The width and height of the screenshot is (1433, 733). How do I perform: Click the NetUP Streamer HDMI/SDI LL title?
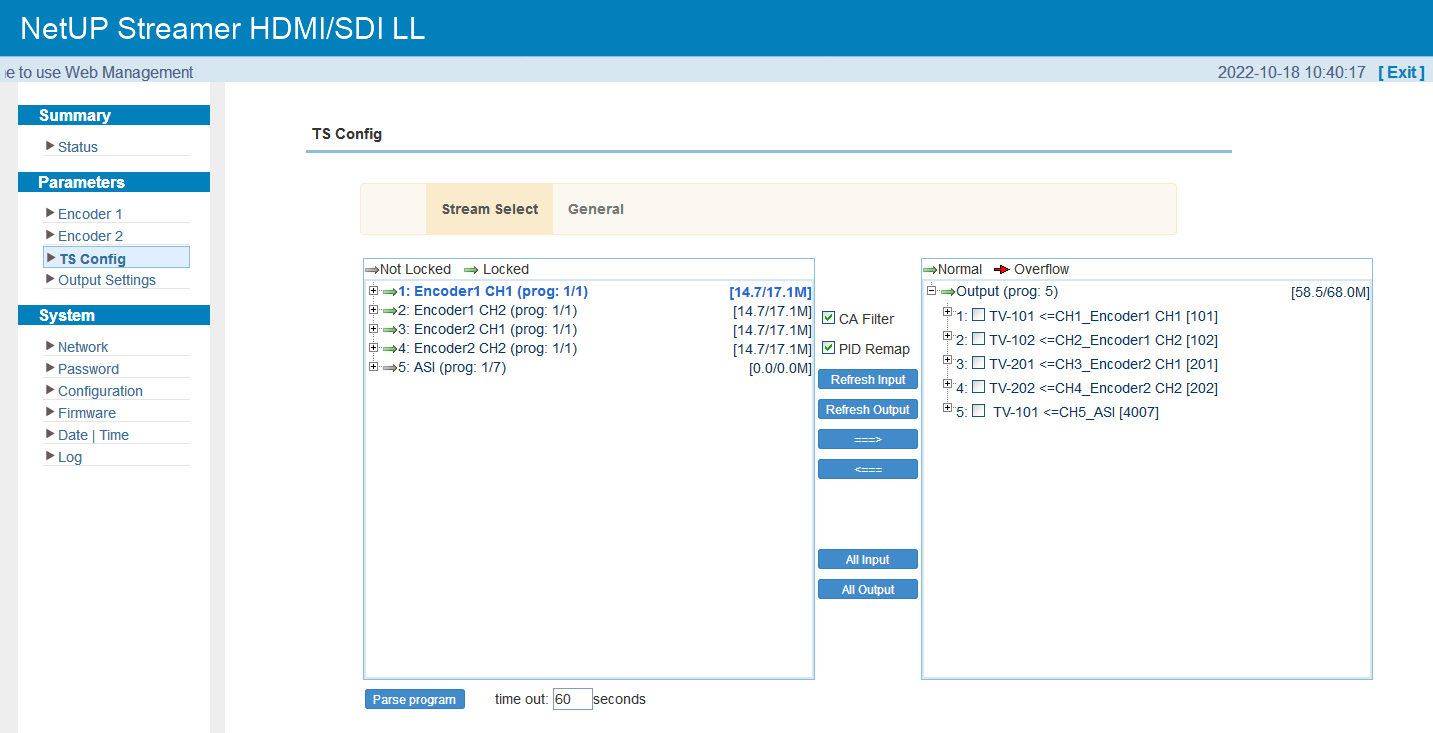point(222,28)
